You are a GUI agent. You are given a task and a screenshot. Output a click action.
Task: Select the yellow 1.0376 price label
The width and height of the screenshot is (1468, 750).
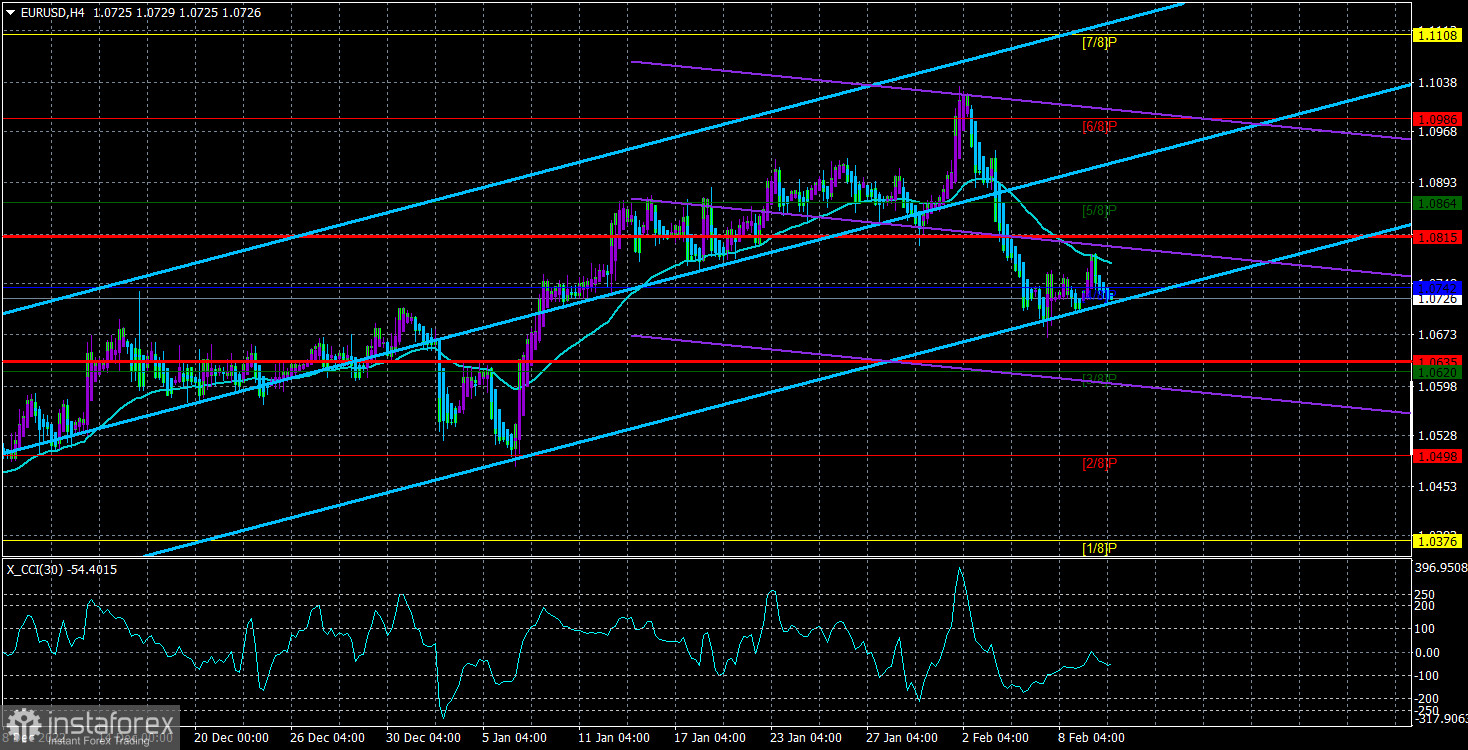click(x=1437, y=541)
